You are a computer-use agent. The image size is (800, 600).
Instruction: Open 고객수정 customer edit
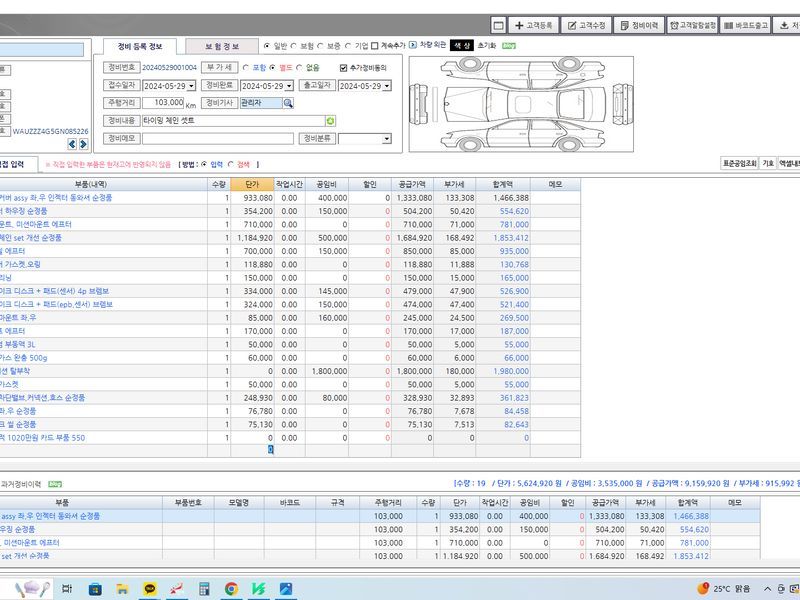point(587,25)
